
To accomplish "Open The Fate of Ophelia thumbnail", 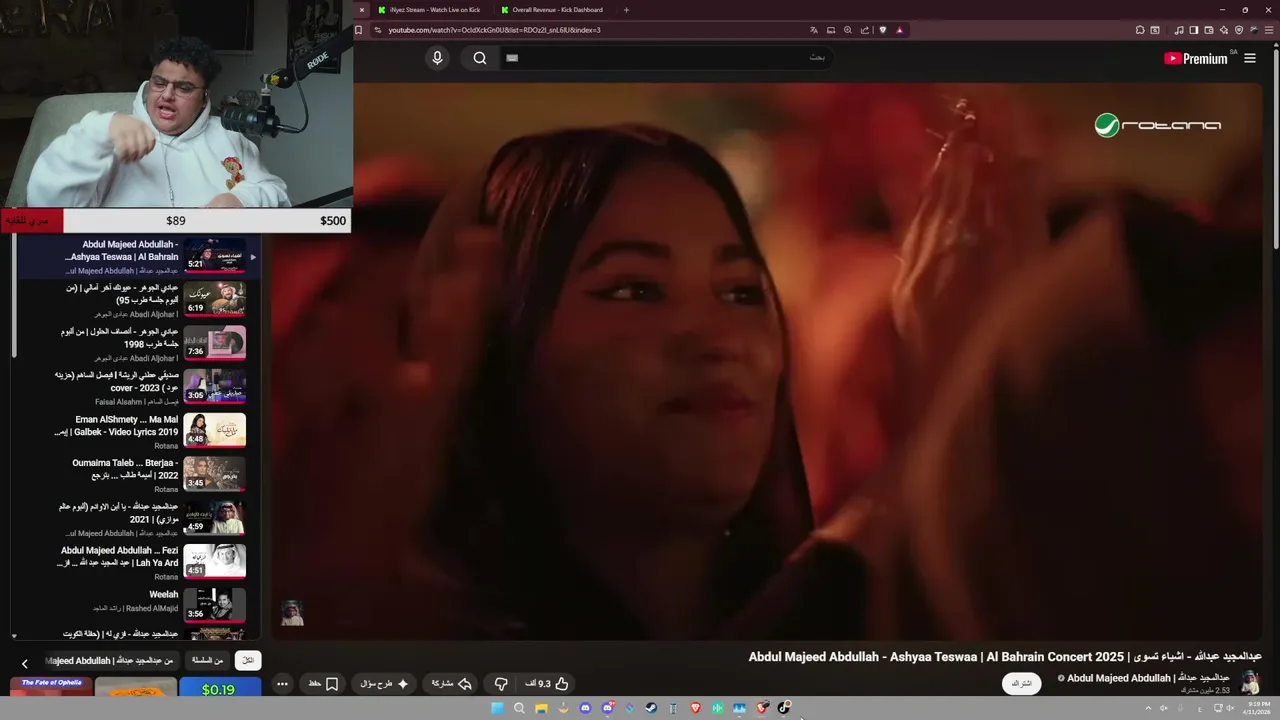I will click(51, 687).
